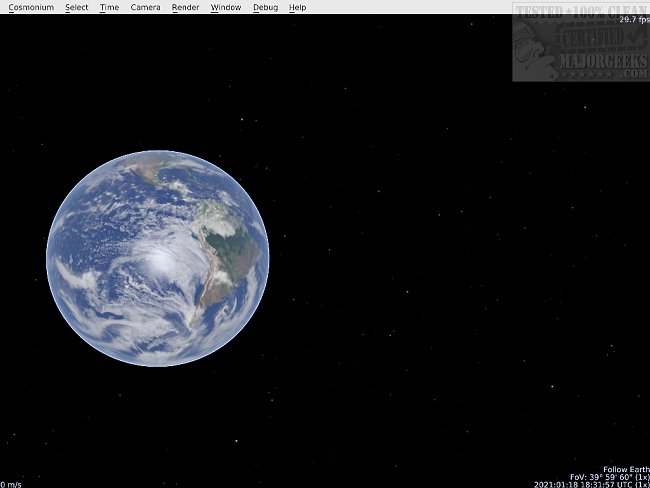Image resolution: width=650 pixels, height=488 pixels.
Task: Open the Time menu
Action: pyautogui.click(x=109, y=7)
